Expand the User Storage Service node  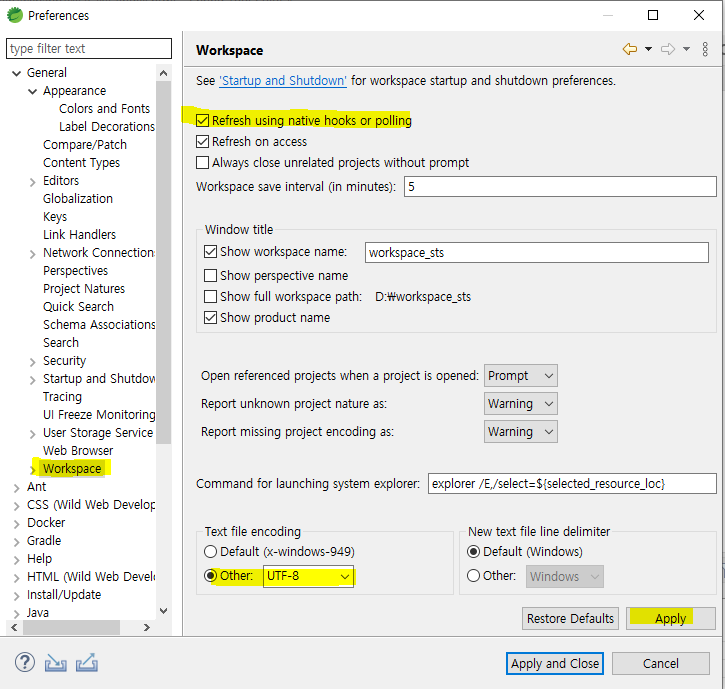point(32,434)
